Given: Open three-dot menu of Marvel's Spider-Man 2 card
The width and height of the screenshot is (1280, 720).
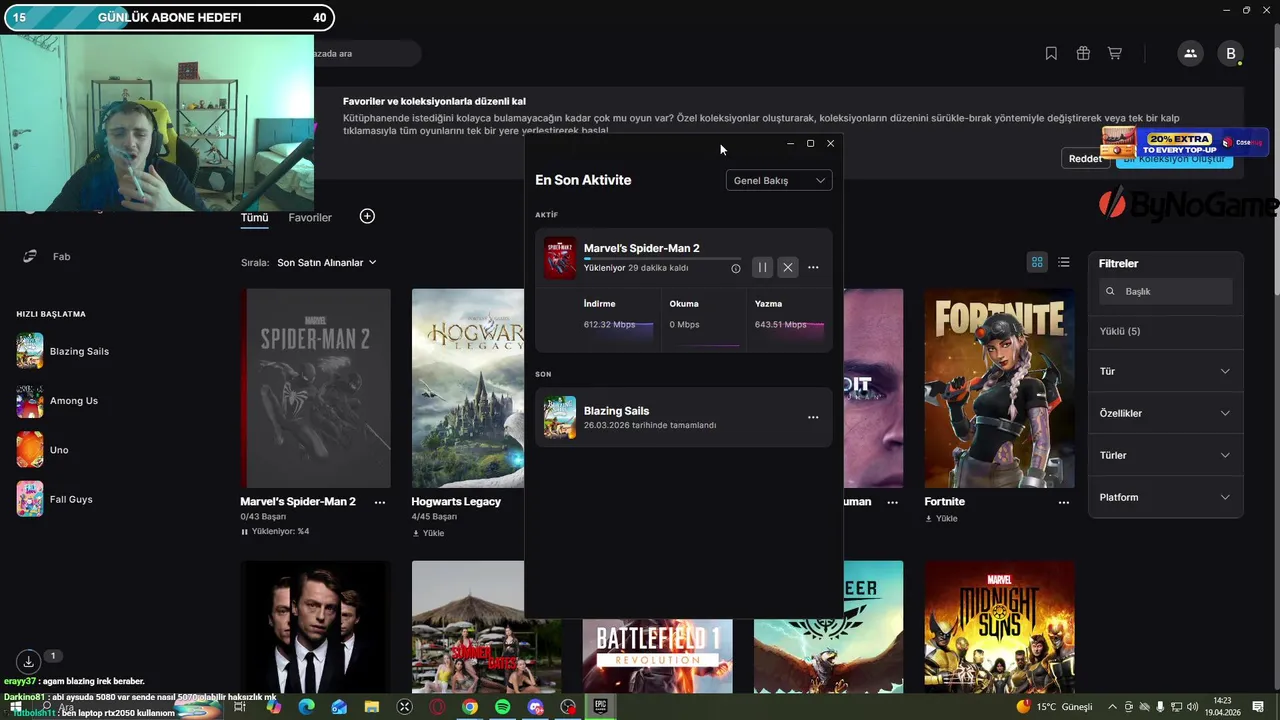Looking at the screenshot, I should [380, 502].
